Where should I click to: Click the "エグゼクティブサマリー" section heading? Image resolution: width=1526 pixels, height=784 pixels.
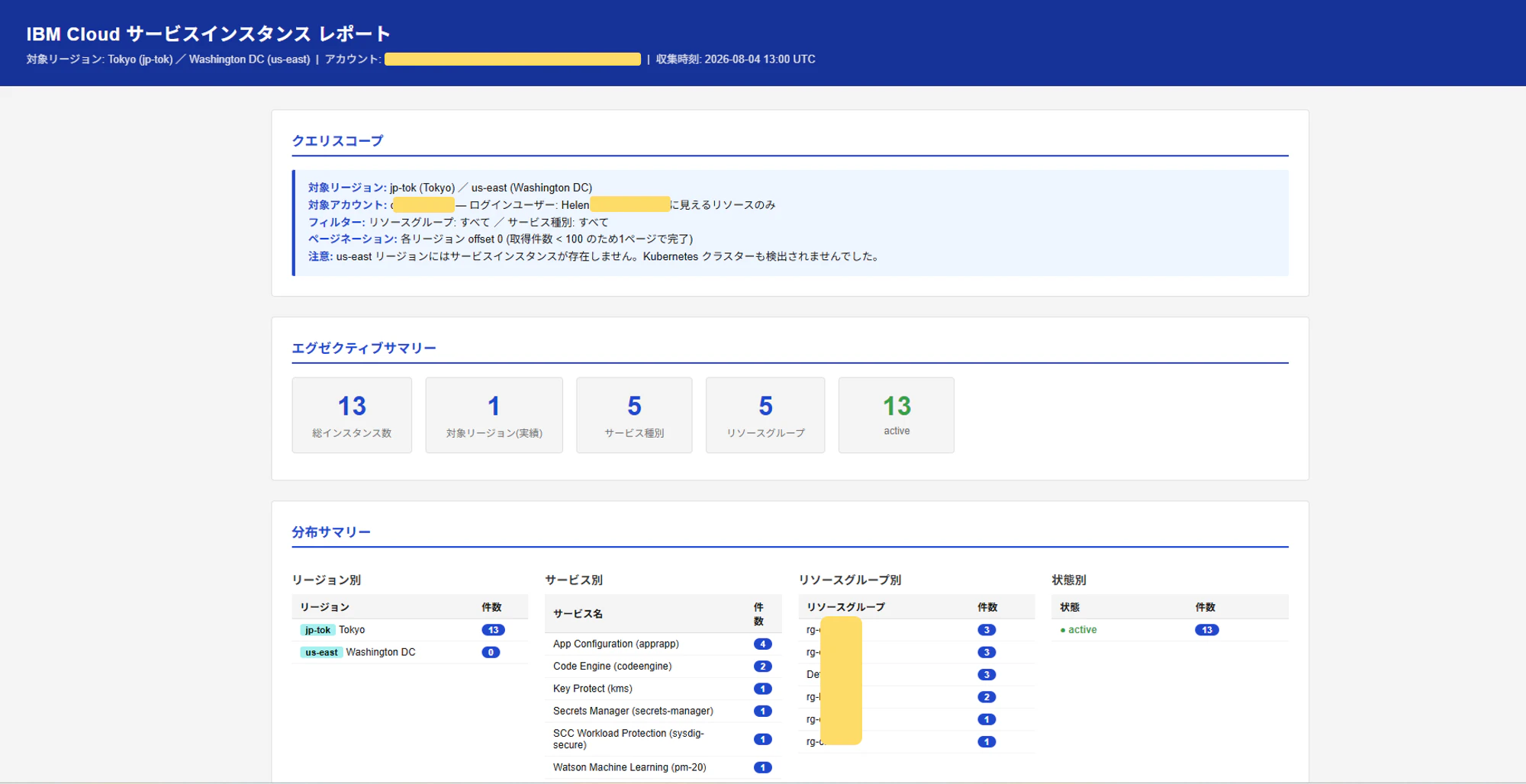coord(364,349)
